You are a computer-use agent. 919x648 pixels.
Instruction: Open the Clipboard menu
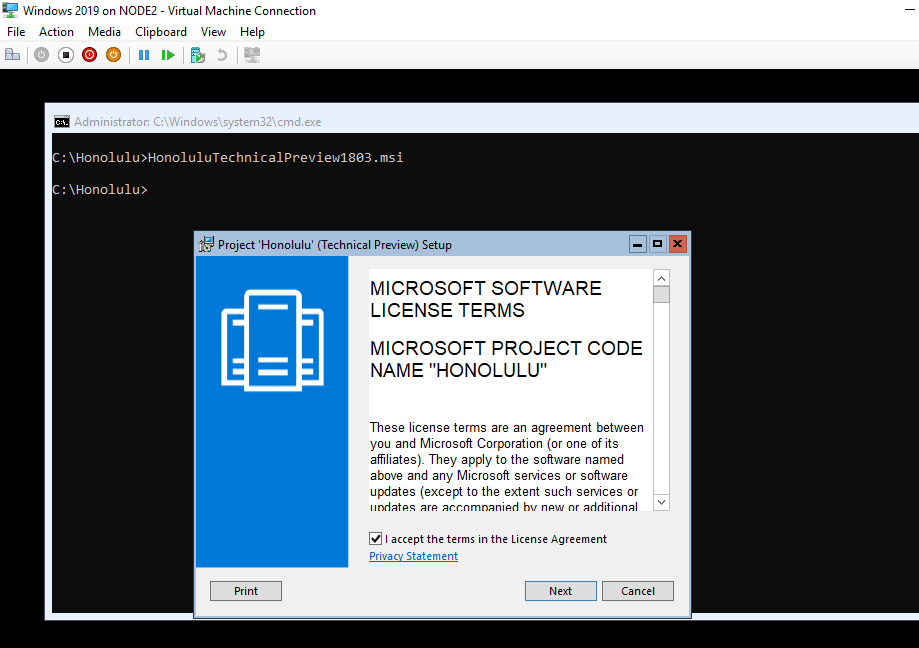161,32
